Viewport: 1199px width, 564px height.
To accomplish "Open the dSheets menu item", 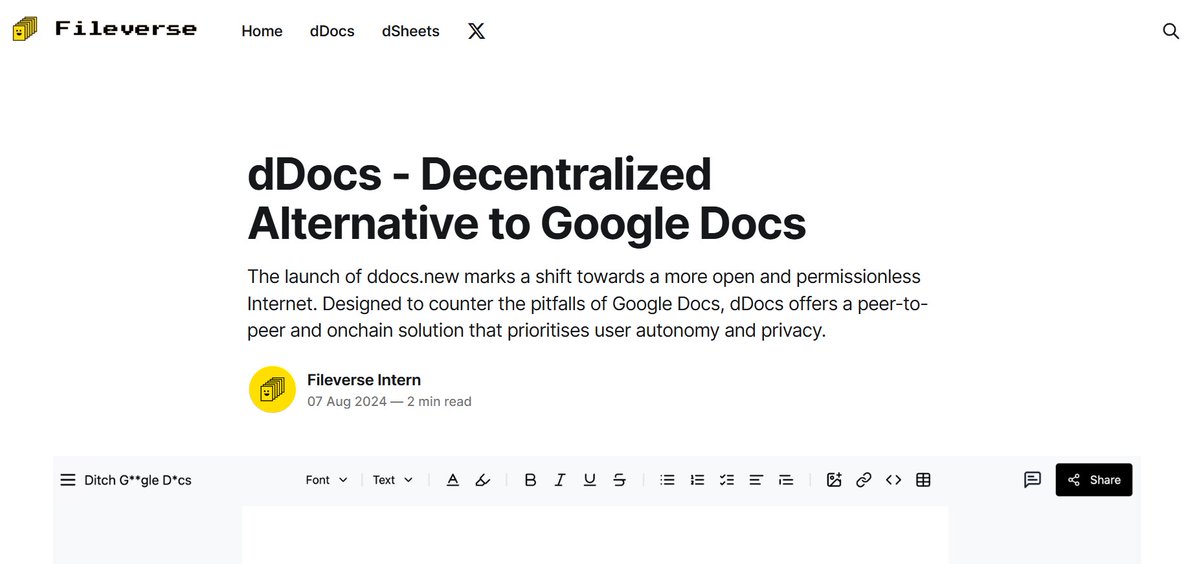I will tap(411, 31).
